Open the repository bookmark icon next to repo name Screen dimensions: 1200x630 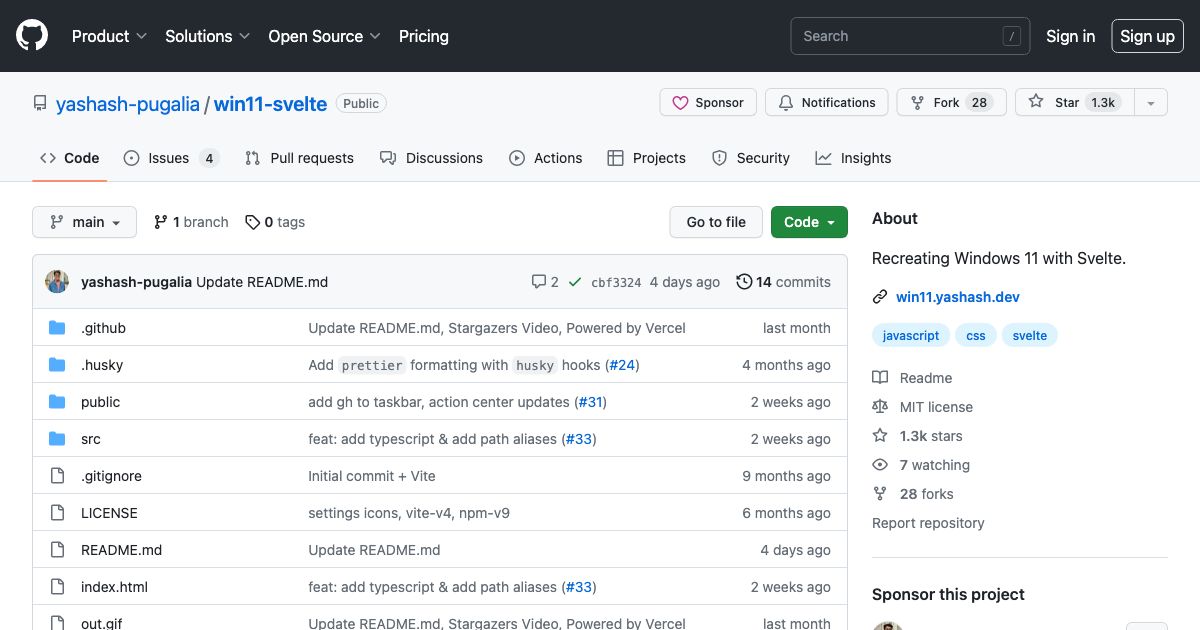(x=40, y=102)
